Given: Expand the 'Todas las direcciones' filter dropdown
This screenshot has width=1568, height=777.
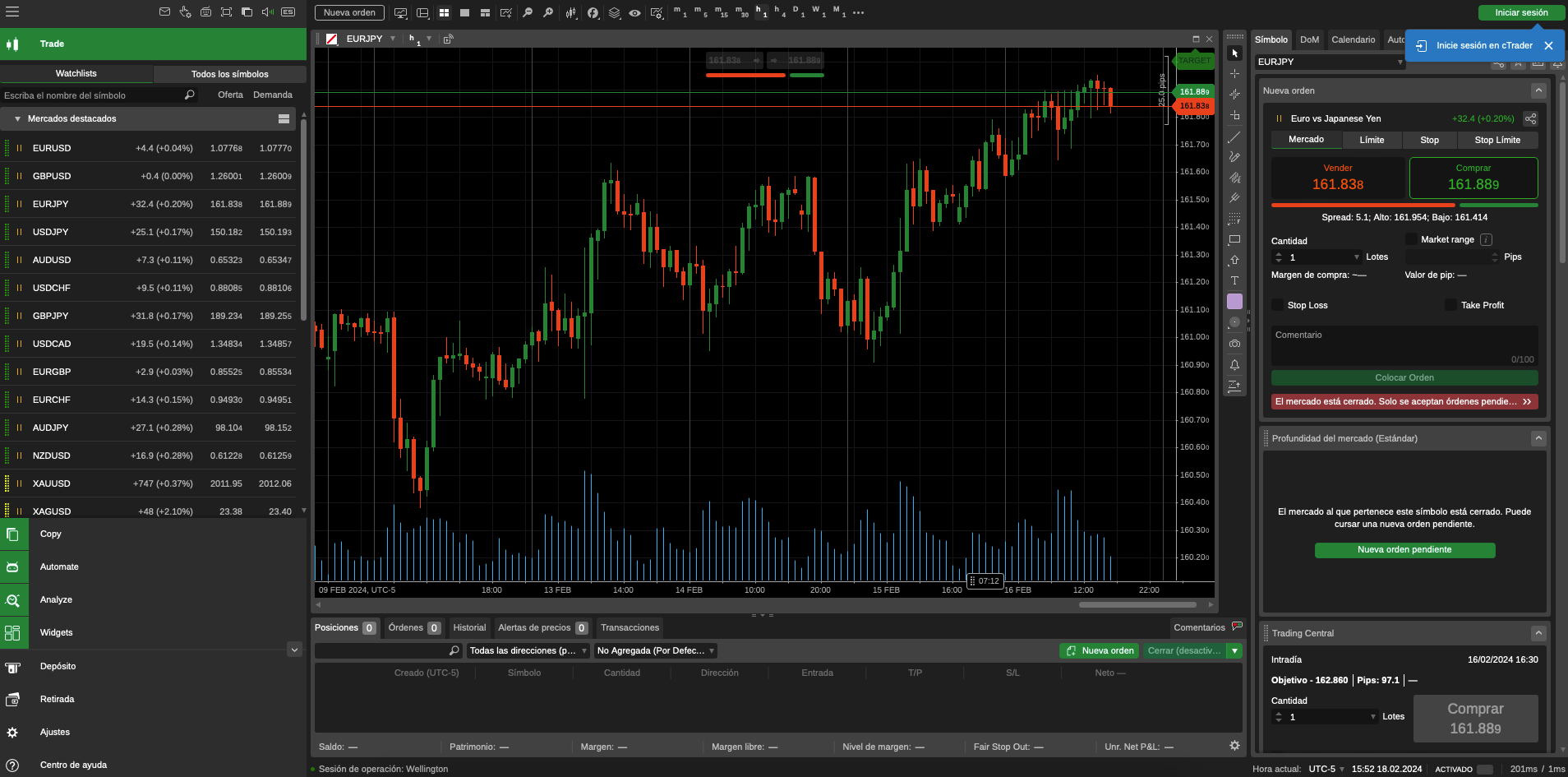Looking at the screenshot, I should [x=583, y=650].
